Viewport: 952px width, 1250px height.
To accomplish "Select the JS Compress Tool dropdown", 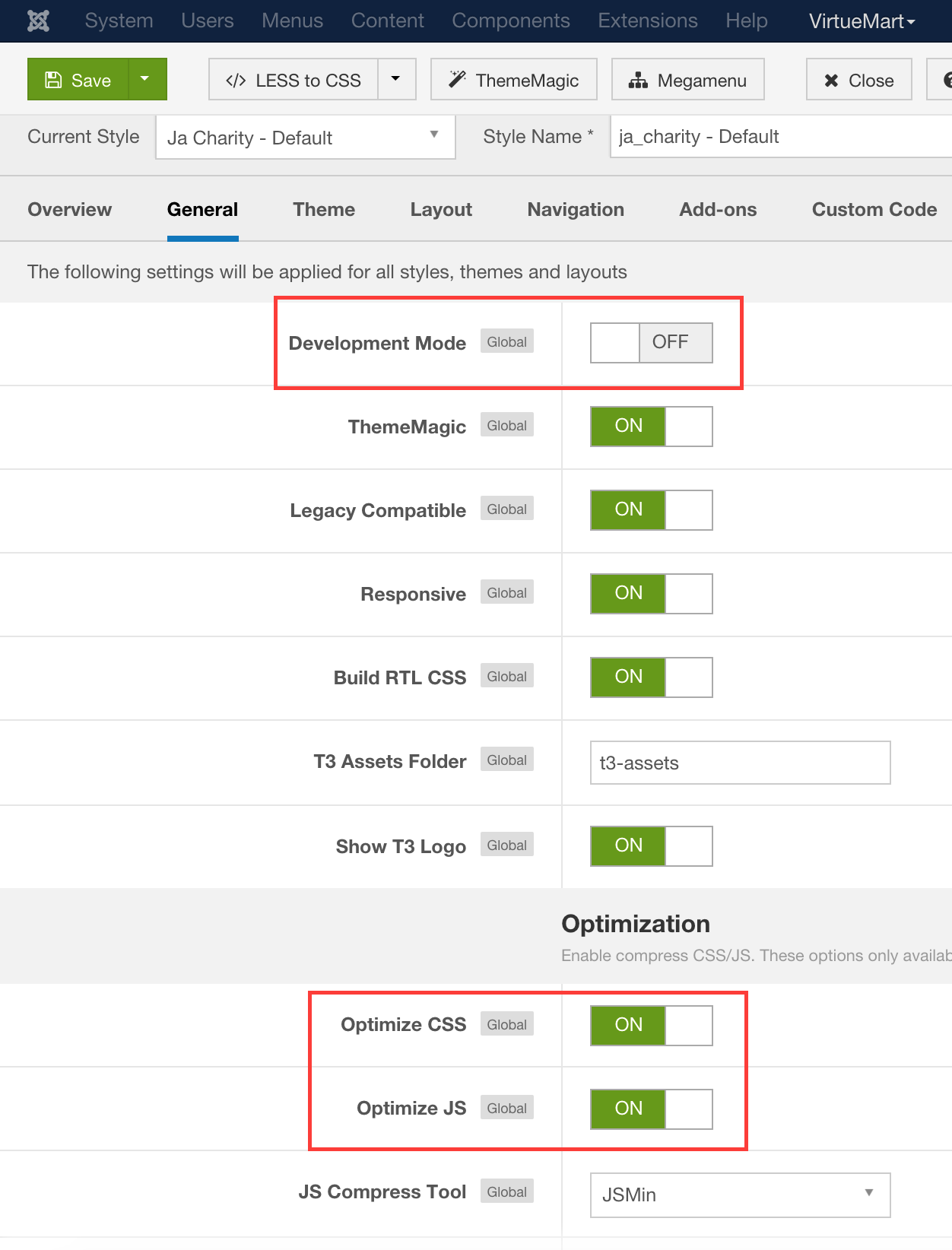I will [741, 1195].
